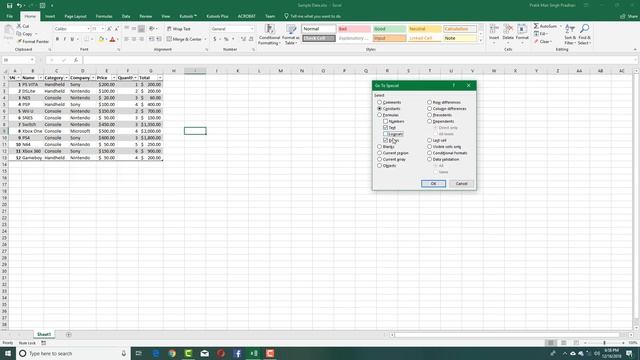Select the Current region radio option
Screen dimensions: 640x360
click(380, 153)
